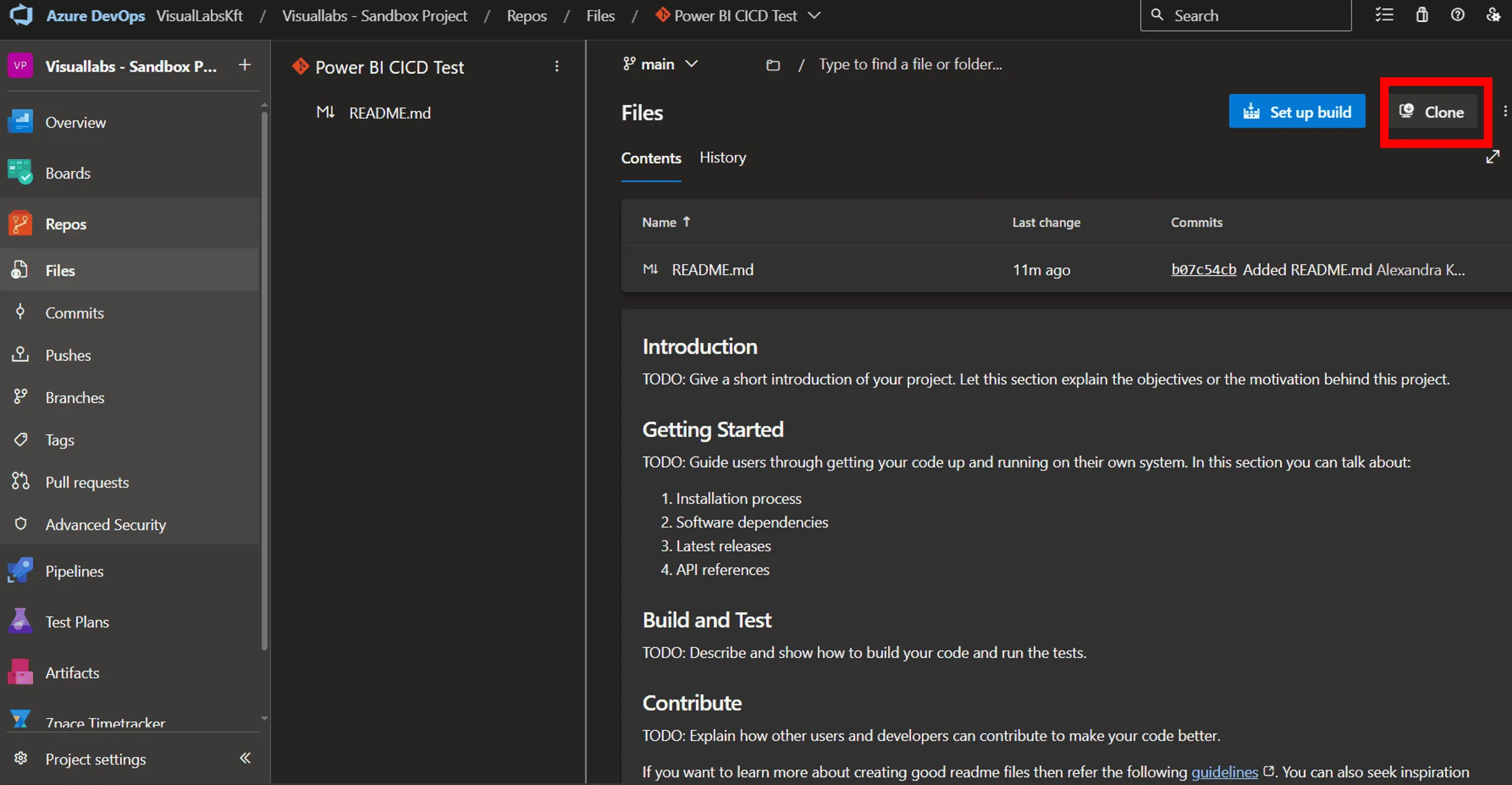Screen dimensions: 1512x785
Task: Click the plus icon next to project name
Action: point(244,65)
